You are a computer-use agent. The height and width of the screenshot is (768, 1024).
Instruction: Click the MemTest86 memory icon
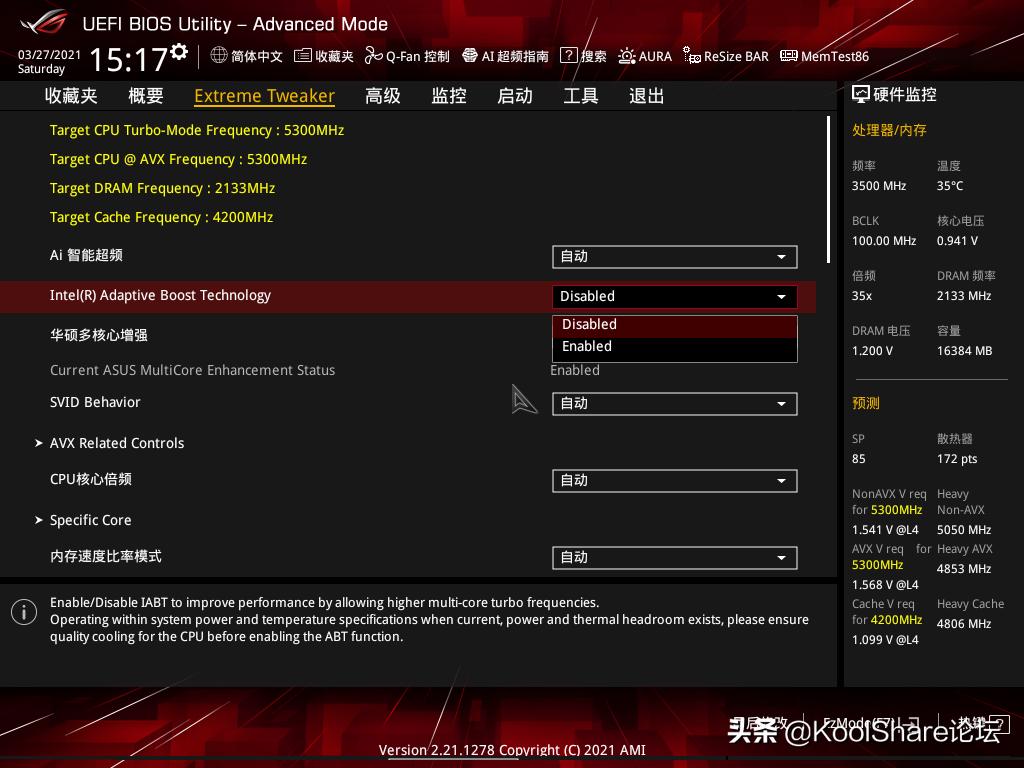789,56
